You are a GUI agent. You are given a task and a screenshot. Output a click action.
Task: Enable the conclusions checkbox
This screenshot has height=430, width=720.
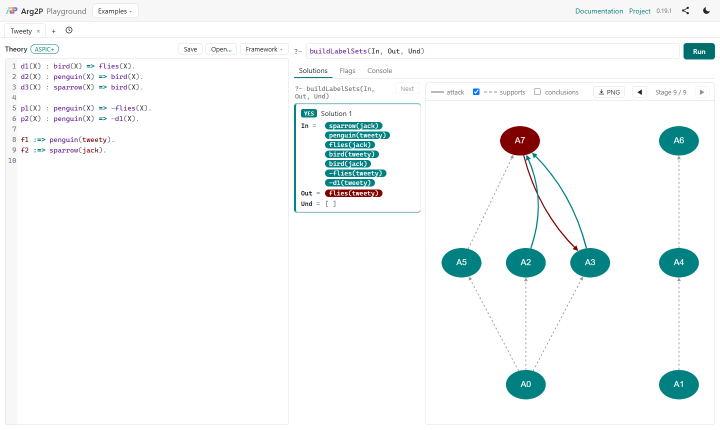pyautogui.click(x=537, y=92)
